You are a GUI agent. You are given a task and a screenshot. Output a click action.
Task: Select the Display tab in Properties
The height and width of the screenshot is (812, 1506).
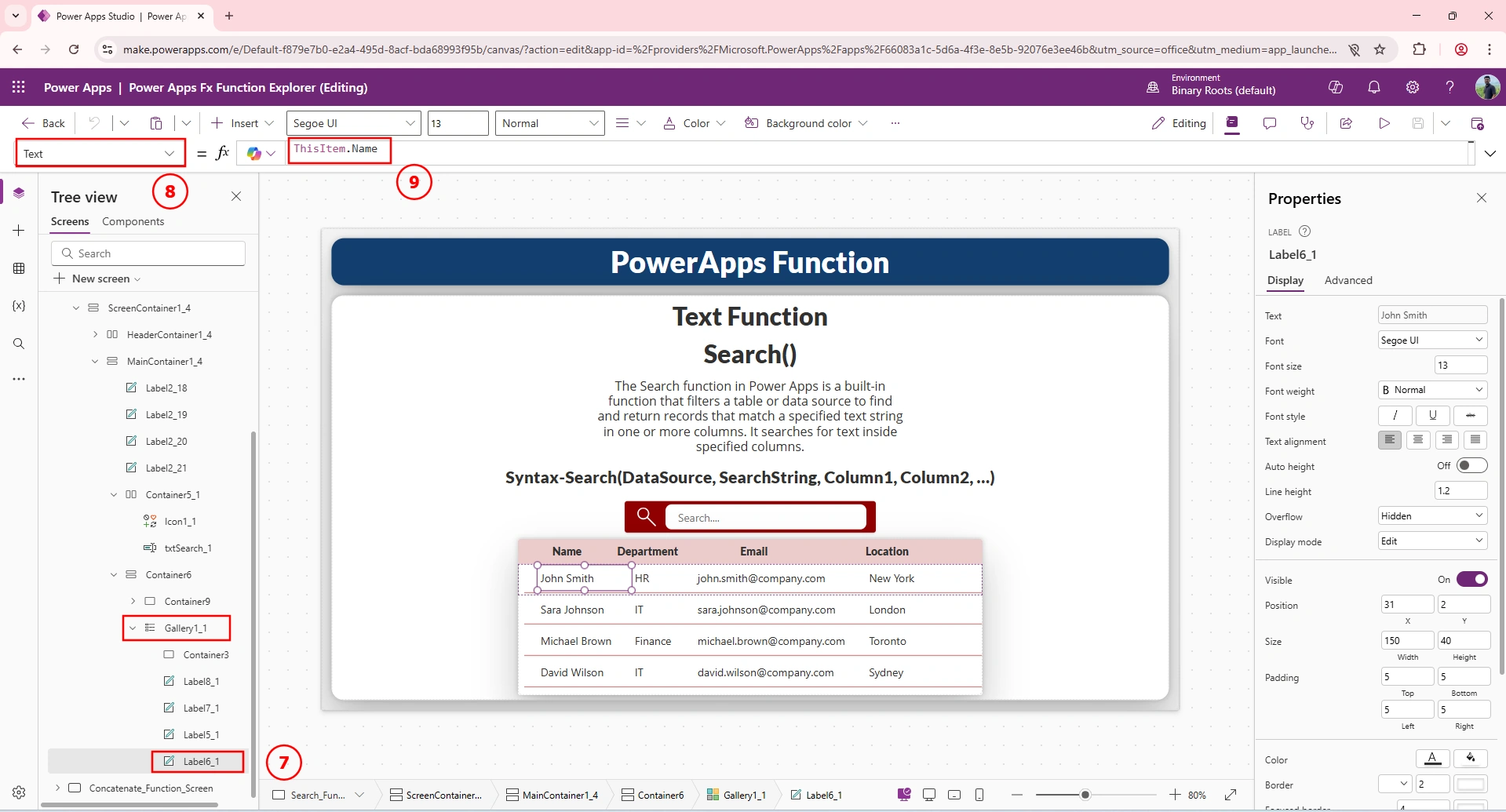tap(1285, 281)
